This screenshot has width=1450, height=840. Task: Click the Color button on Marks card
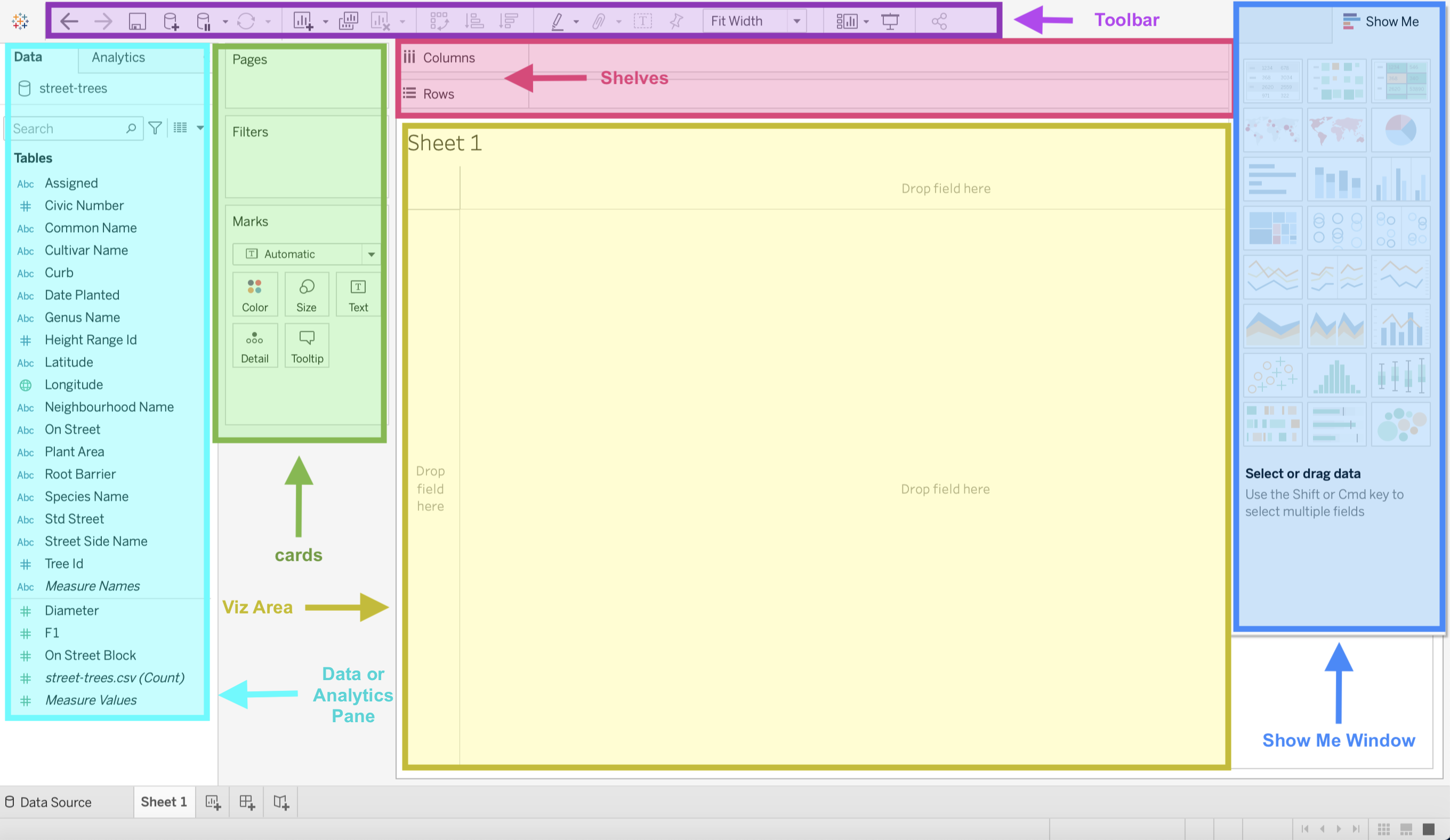click(255, 295)
